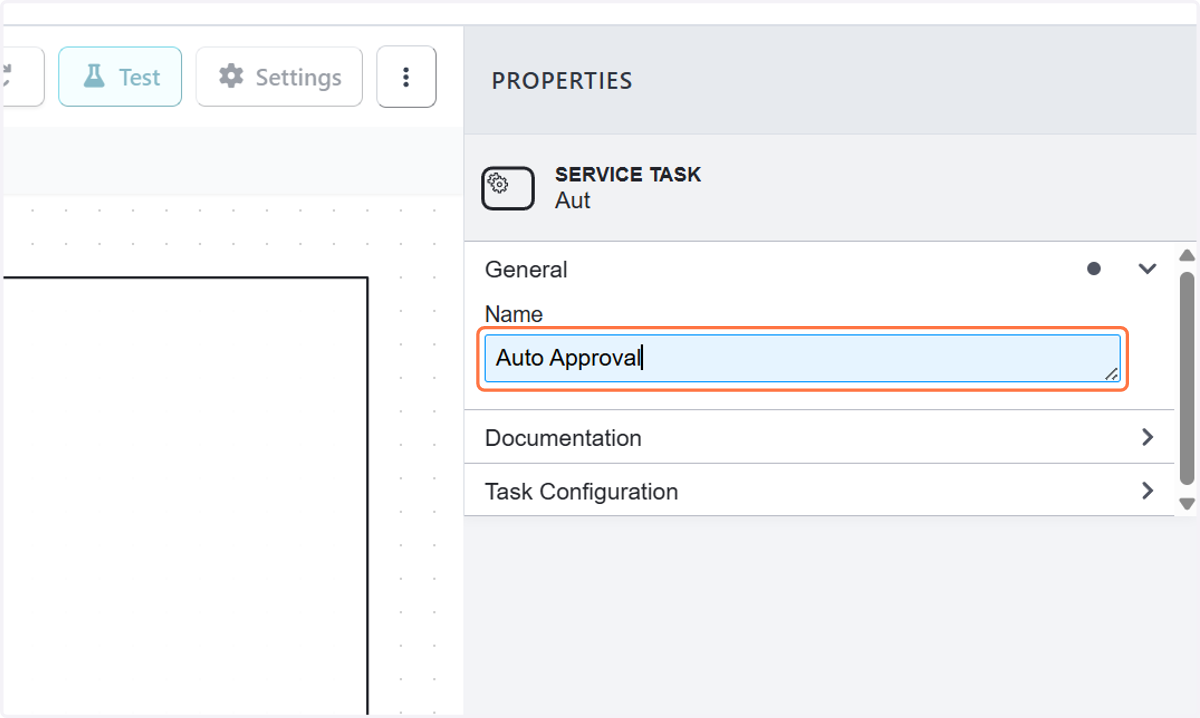Click the properties panel scrollbar thumb
Image resolution: width=1200 pixels, height=718 pixels.
pos(1187,379)
